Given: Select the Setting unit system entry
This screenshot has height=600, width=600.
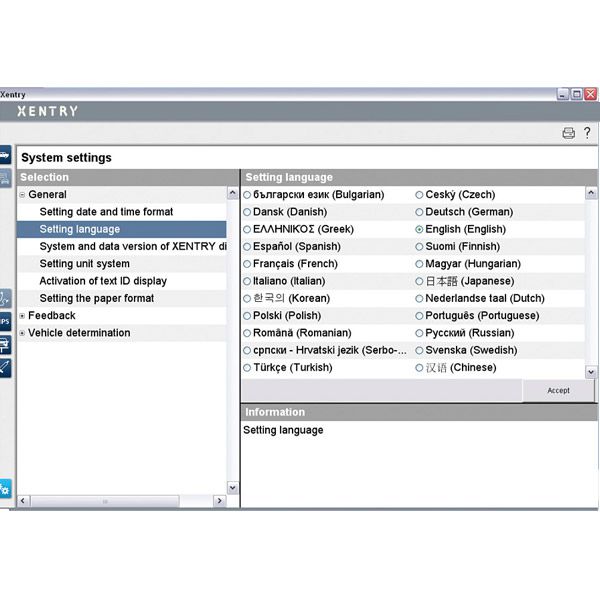Looking at the screenshot, I should [x=84, y=264].
